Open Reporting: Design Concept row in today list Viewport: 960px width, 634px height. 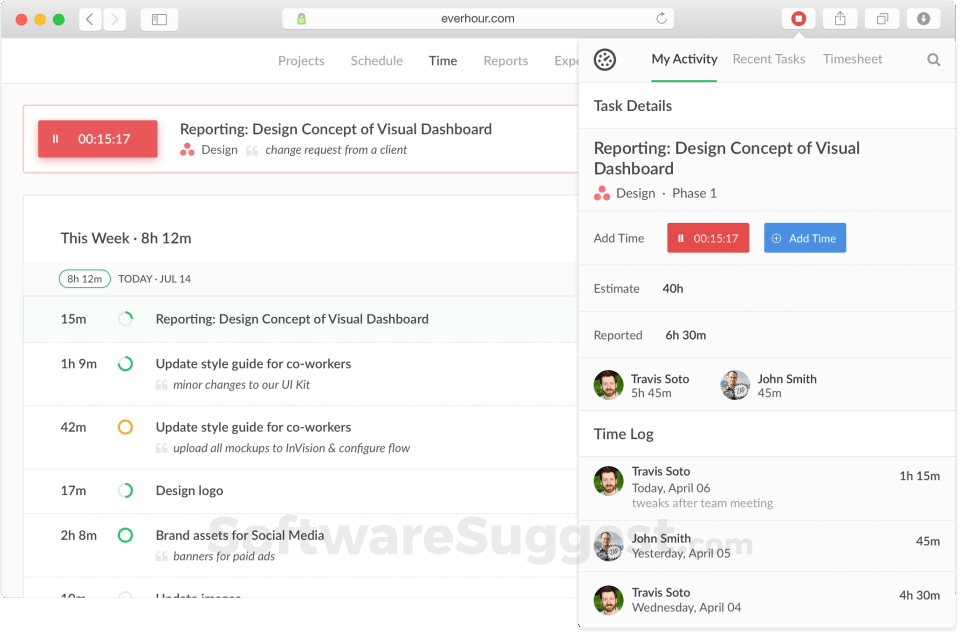pyautogui.click(x=301, y=319)
